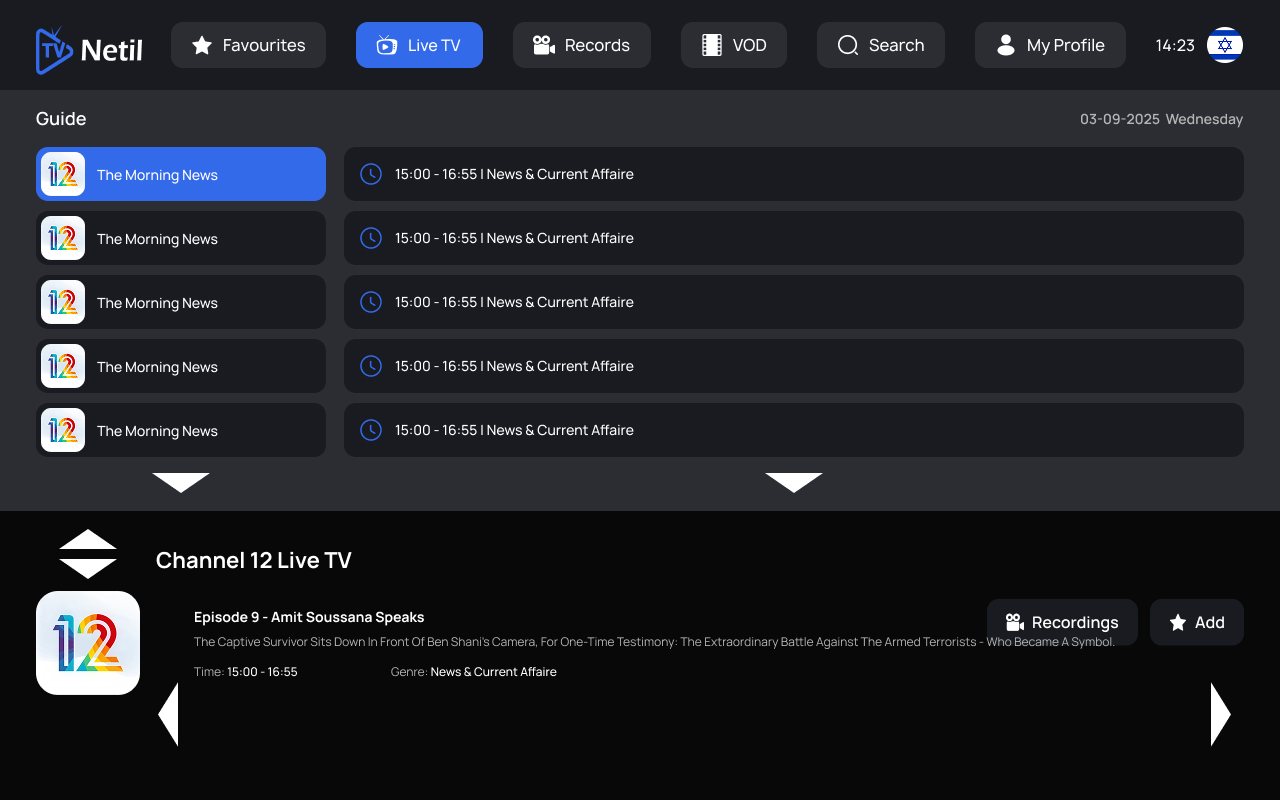The width and height of the screenshot is (1280, 800).
Task: Click the person icon on My Profile
Action: pyautogui.click(x=1005, y=45)
